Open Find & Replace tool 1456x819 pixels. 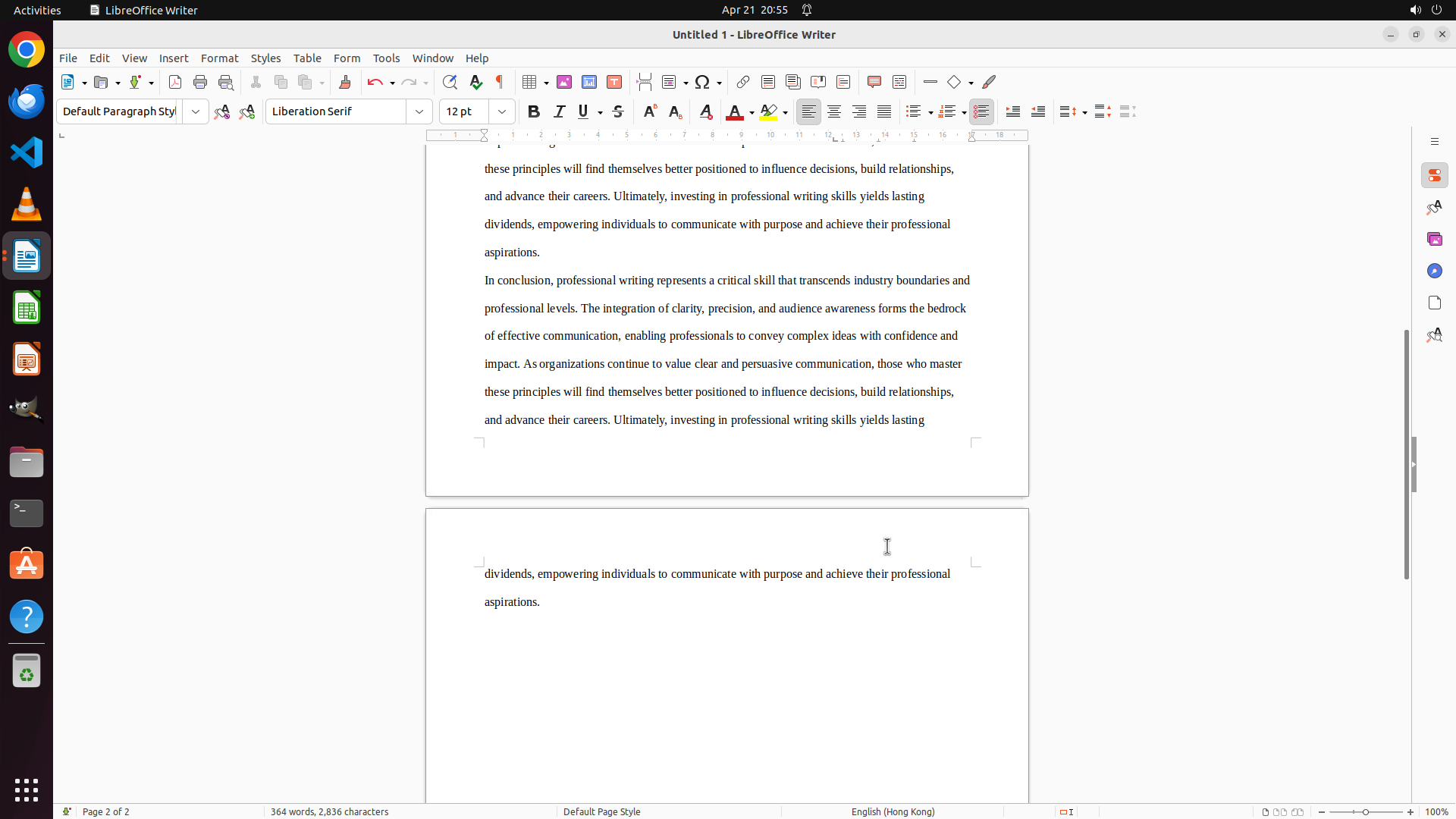[x=450, y=82]
